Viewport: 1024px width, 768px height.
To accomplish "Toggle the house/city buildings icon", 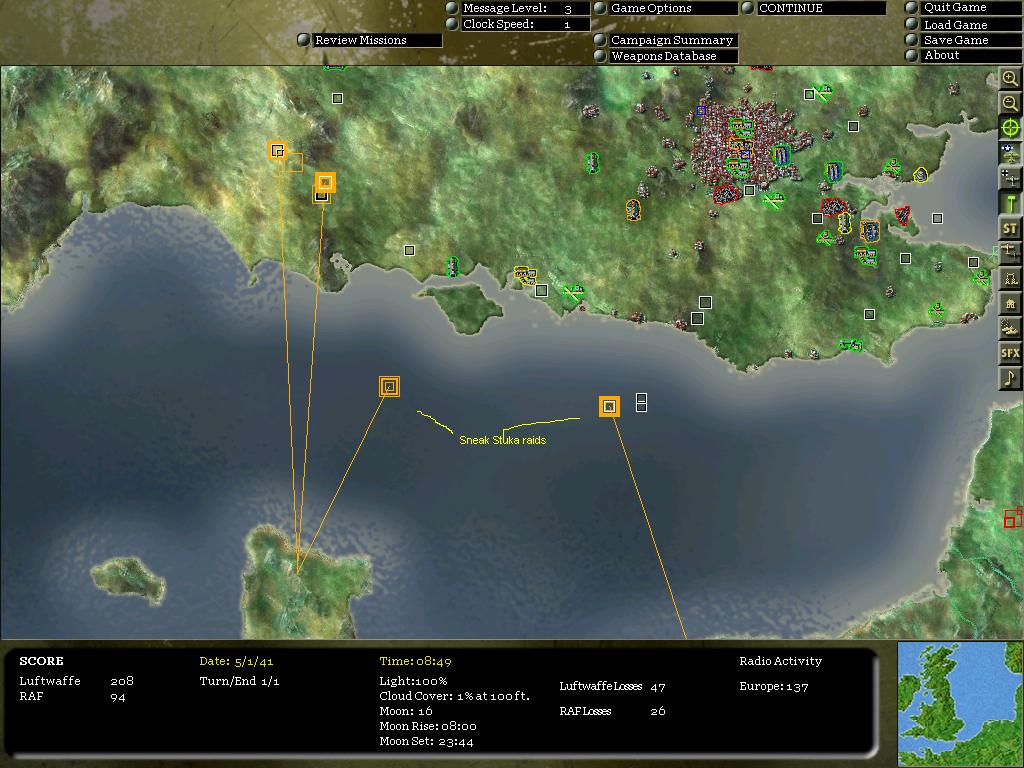I will (x=1010, y=303).
